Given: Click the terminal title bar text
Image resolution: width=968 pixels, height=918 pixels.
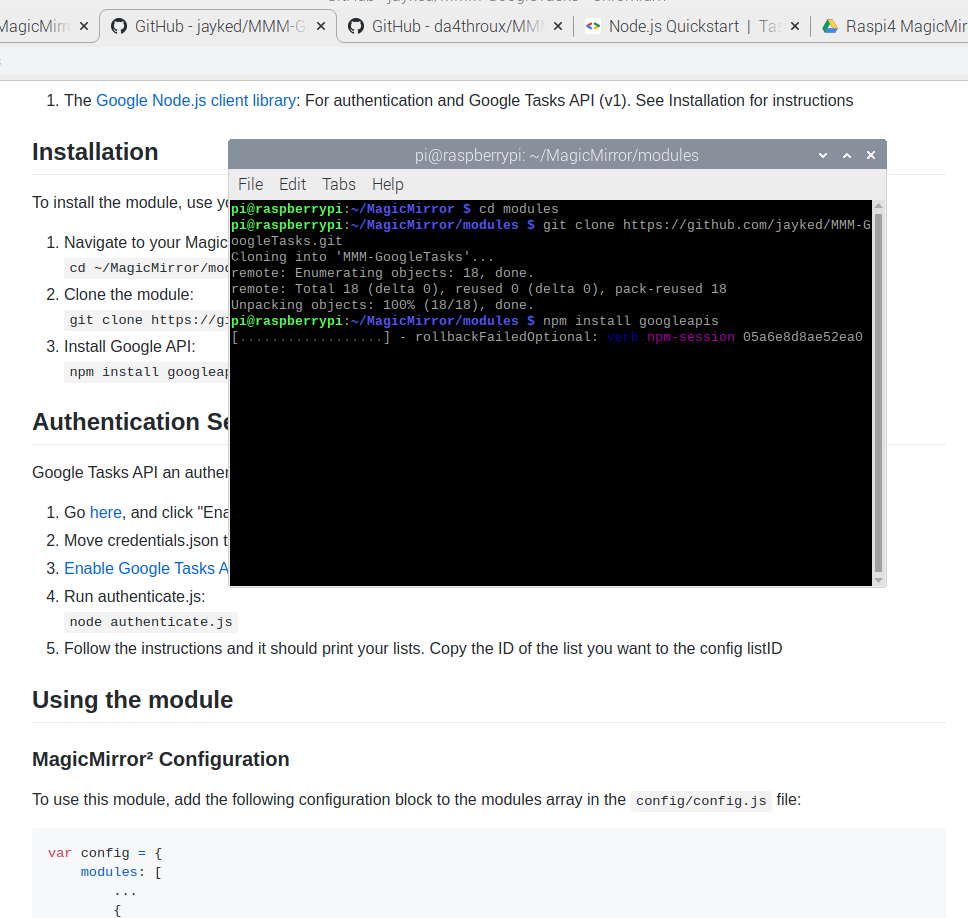Looking at the screenshot, I should (556, 156).
